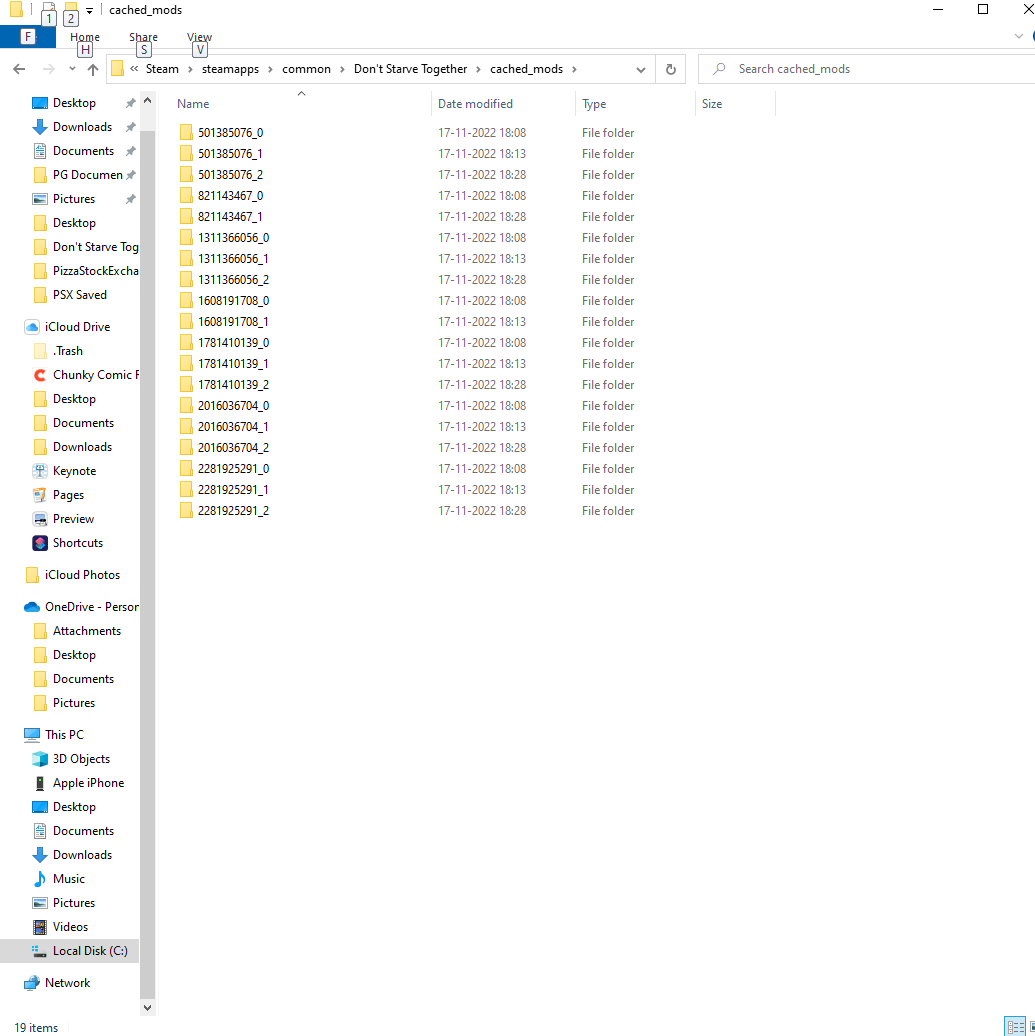This screenshot has width=1035, height=1036.
Task: Open the Share ribbon tab
Action: (143, 37)
